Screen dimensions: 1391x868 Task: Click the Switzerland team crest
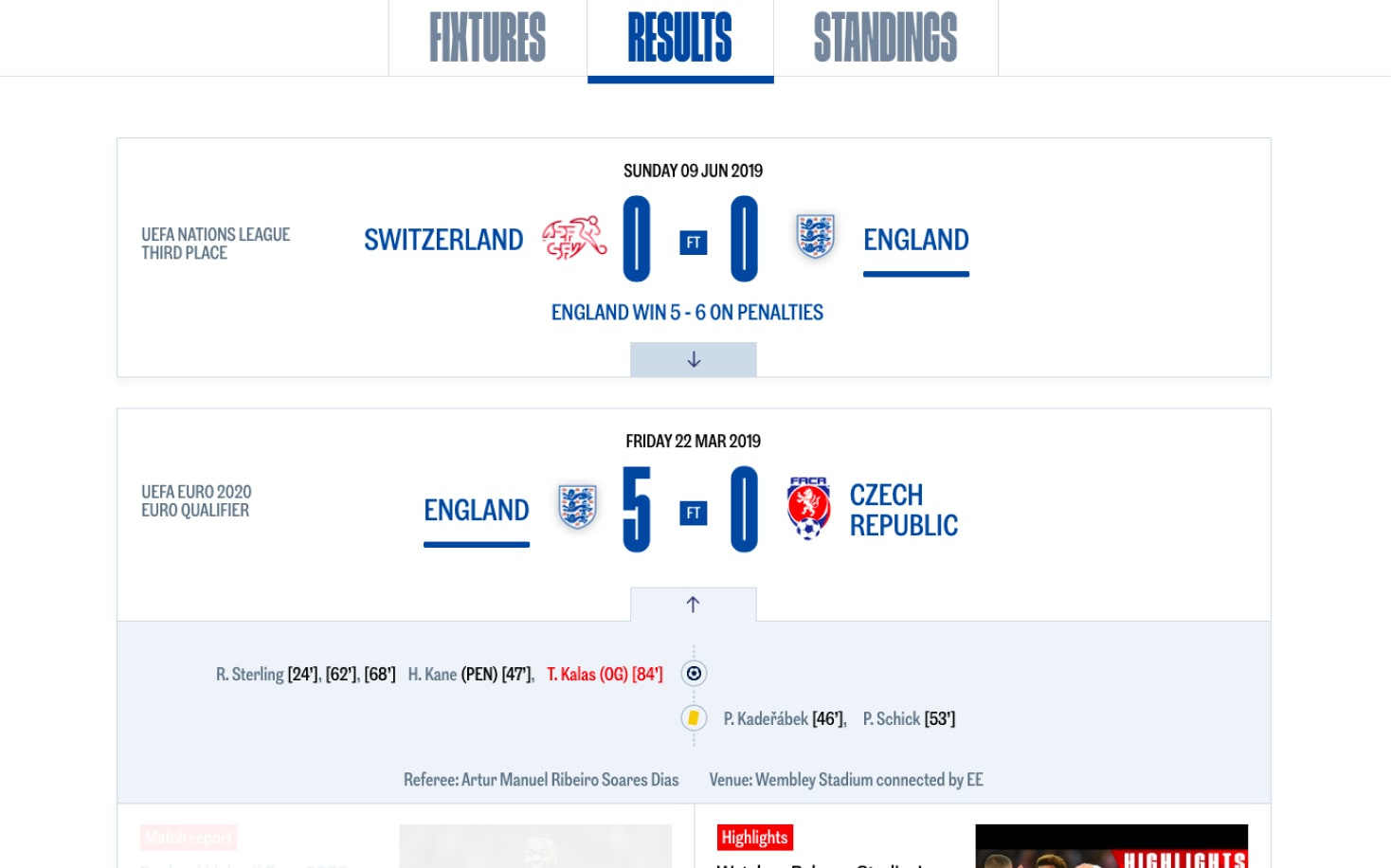574,238
